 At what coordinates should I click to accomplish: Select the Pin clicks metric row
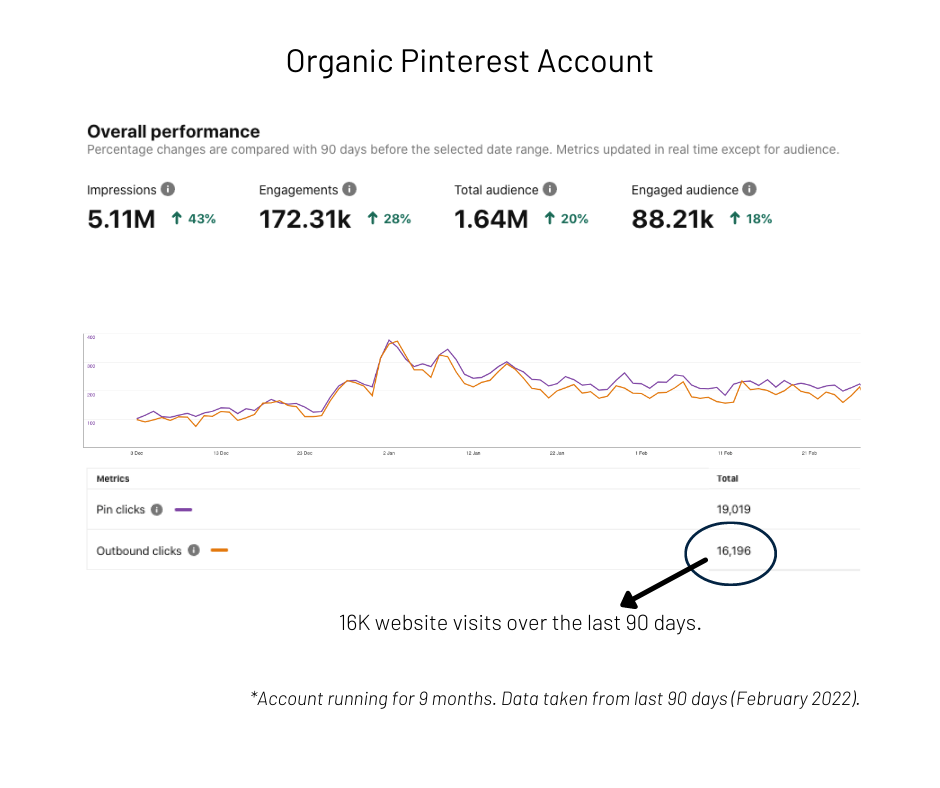(474, 509)
